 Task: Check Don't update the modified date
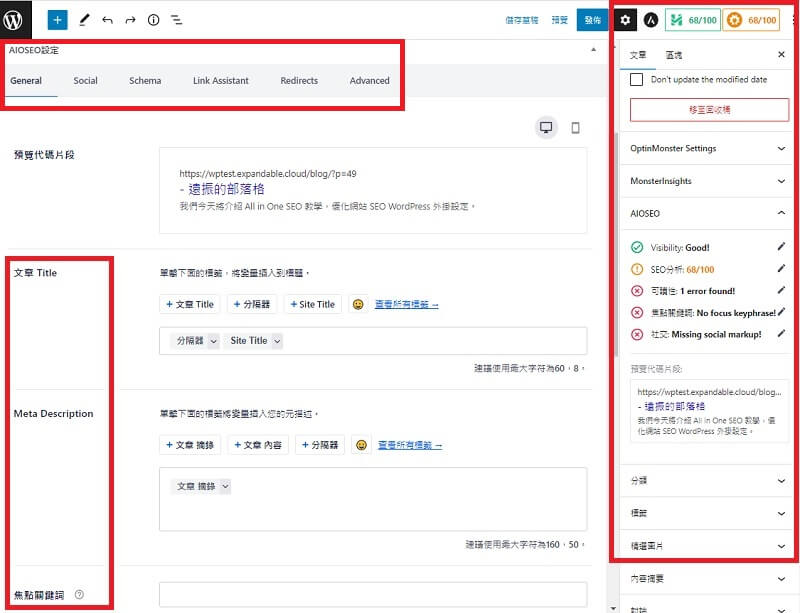(636, 80)
